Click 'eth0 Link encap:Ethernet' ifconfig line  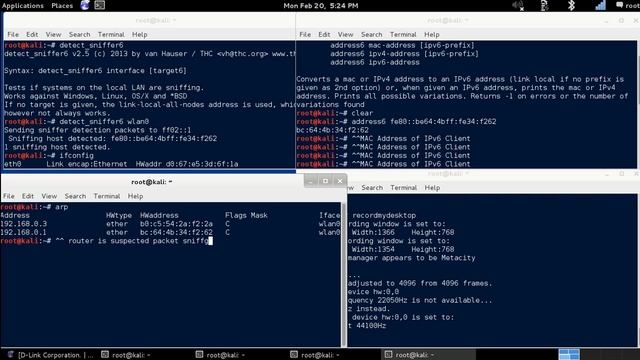121,164
